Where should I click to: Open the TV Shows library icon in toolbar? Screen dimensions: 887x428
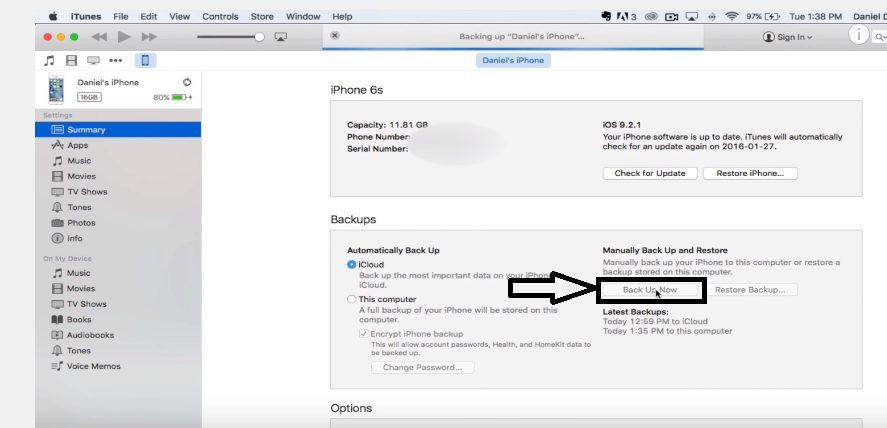93,60
